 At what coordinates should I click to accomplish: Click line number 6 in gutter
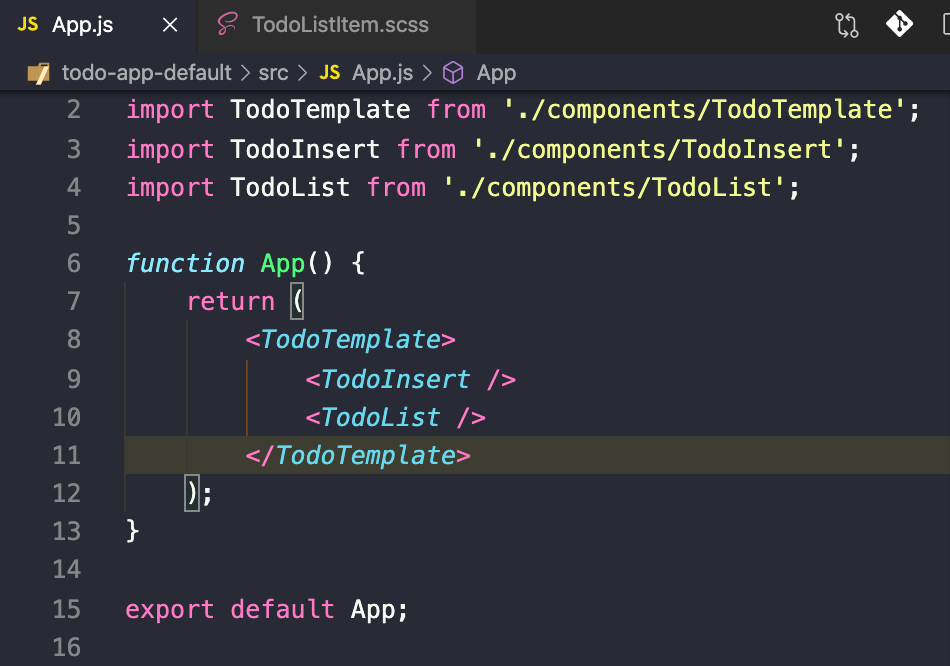click(x=74, y=264)
